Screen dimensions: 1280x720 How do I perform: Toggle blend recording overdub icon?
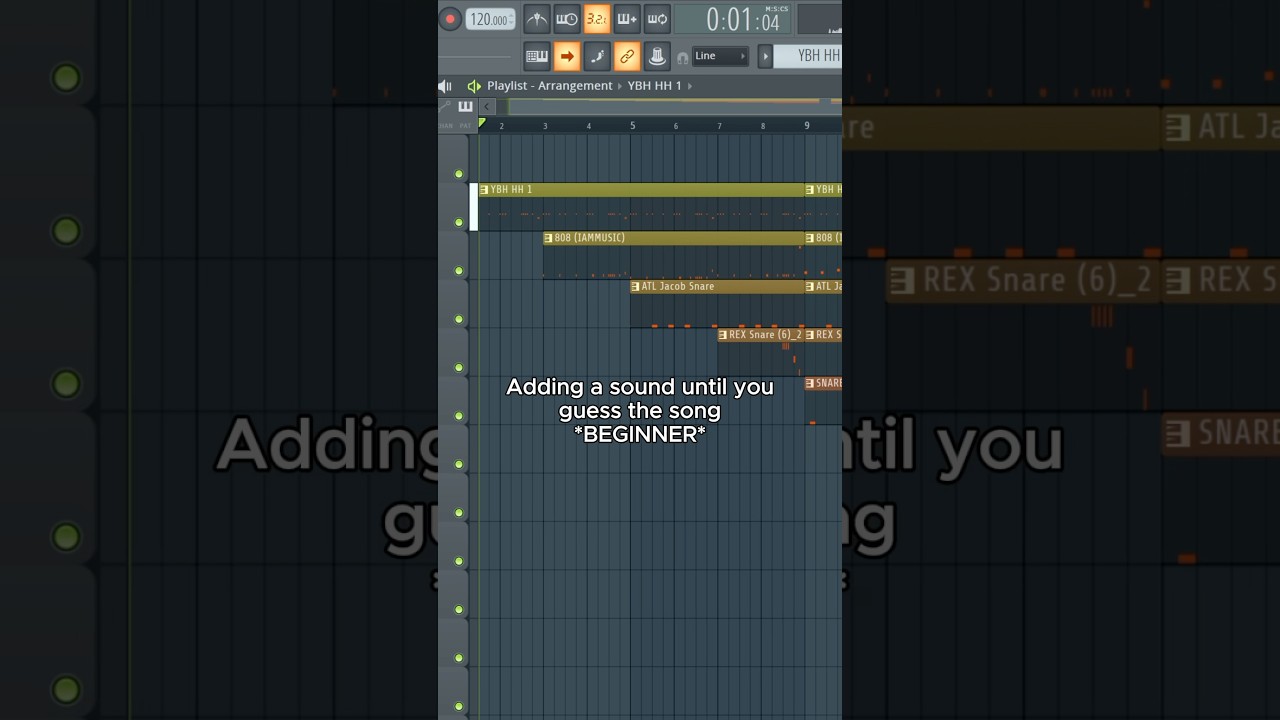(627, 19)
